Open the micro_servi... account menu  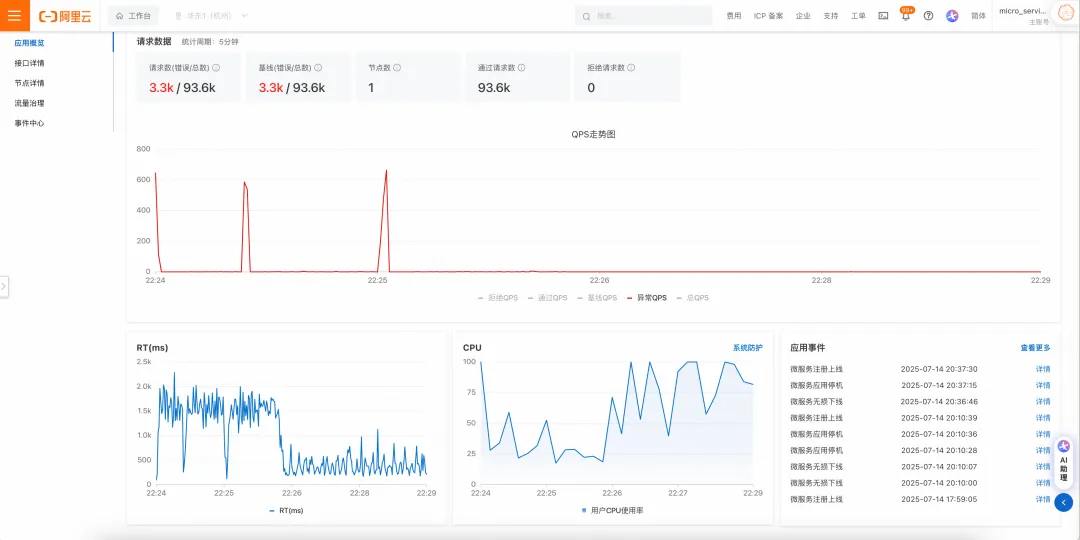coord(1024,16)
